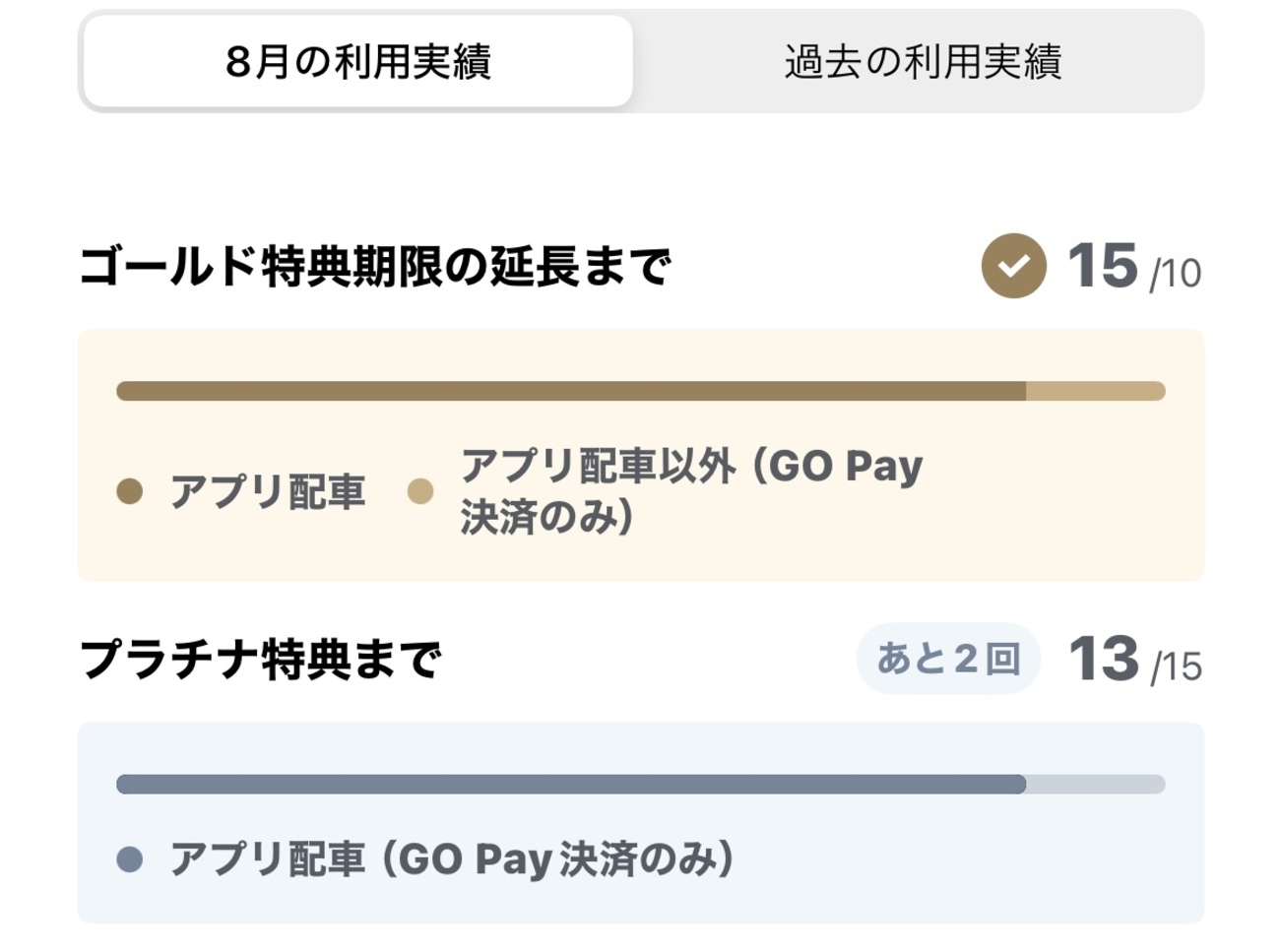This screenshot has width=1280, height=952.
Task: Open the 過去の利用実績 tab
Action: 922,61
